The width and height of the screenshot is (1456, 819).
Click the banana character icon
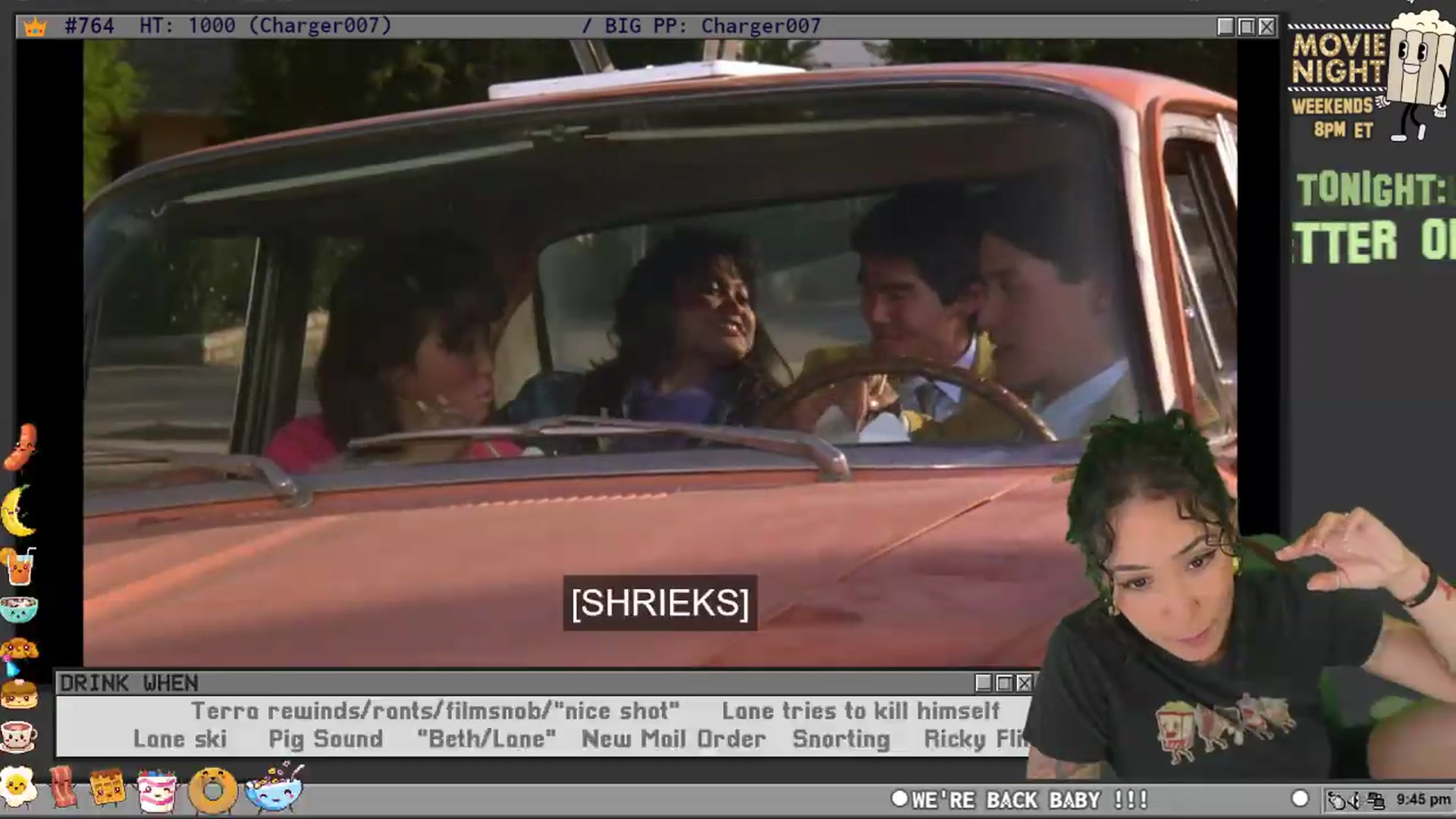[x=19, y=511]
